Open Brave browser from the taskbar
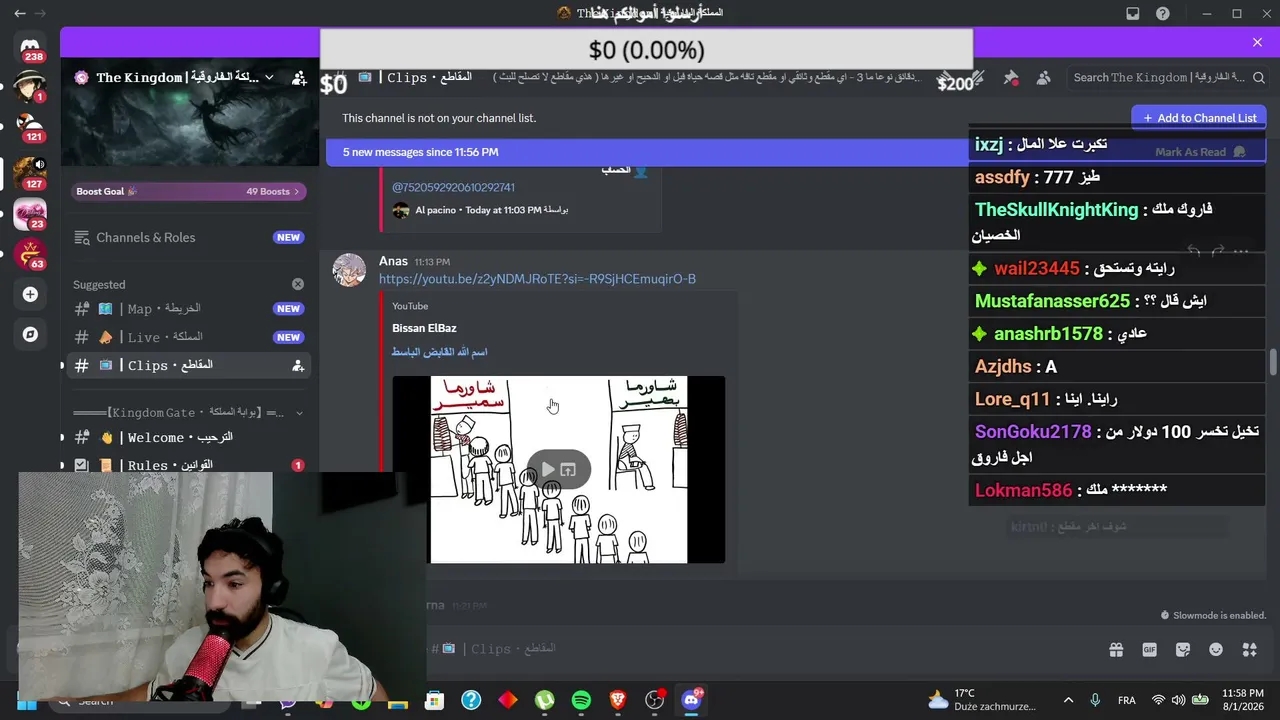1280x720 pixels. pos(618,700)
